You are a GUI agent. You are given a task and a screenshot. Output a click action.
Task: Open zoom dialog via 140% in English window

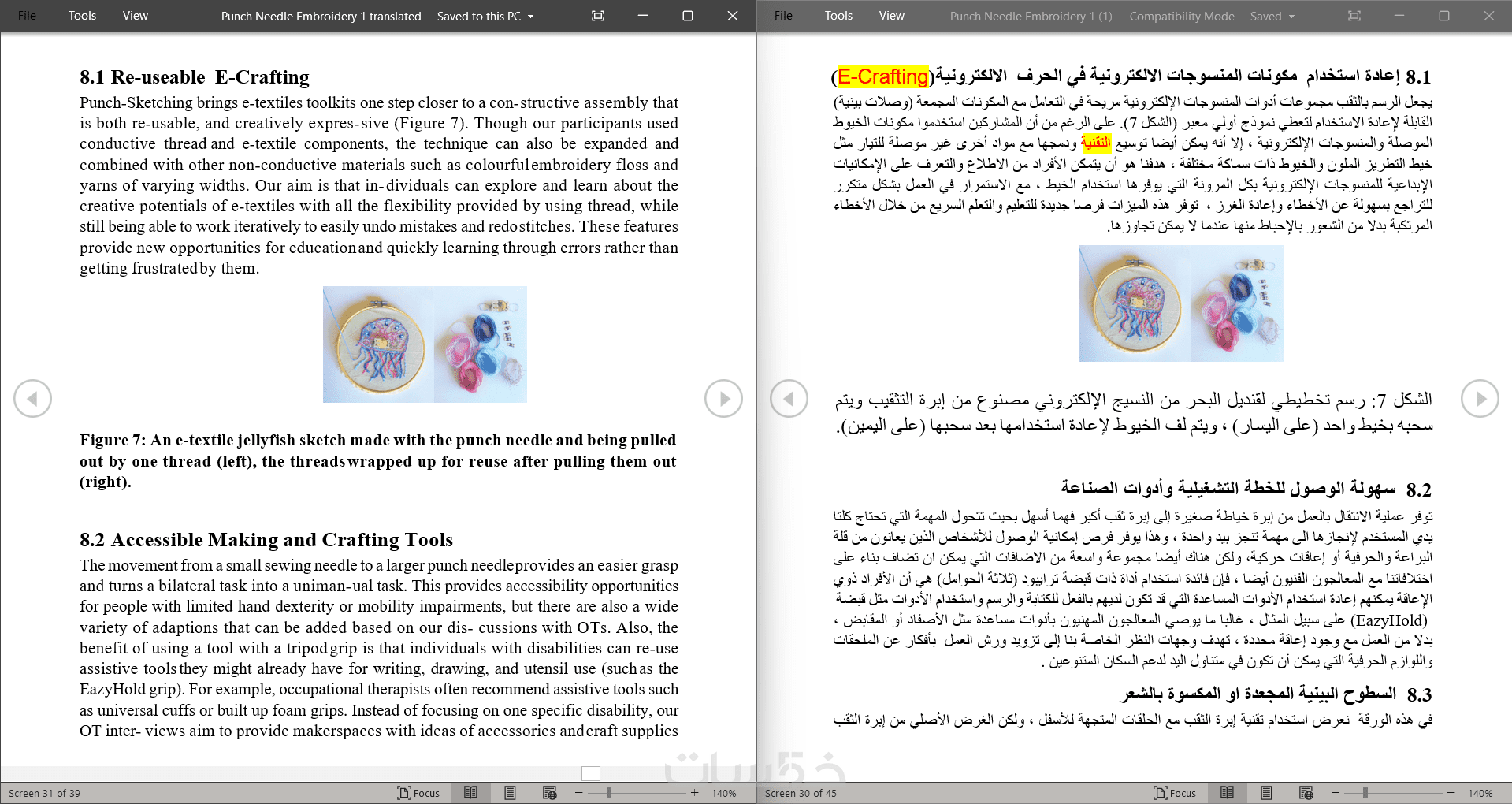point(723,793)
